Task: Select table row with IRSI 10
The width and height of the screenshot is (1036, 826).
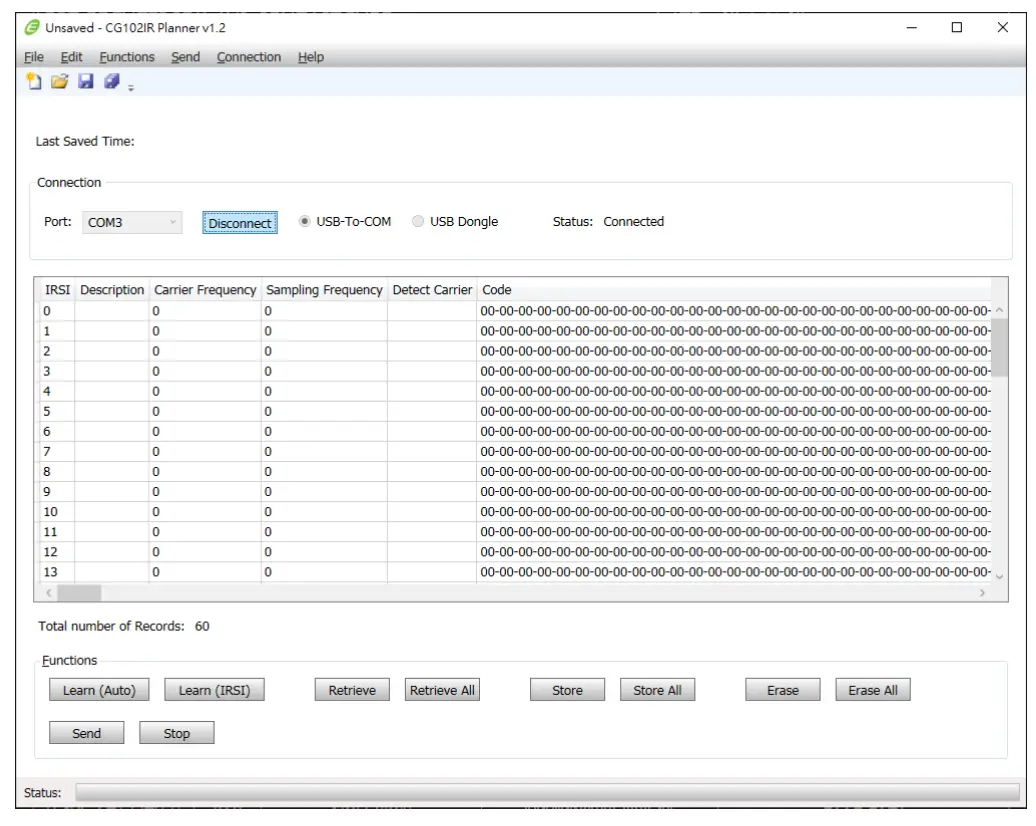Action: pyautogui.click(x=515, y=511)
